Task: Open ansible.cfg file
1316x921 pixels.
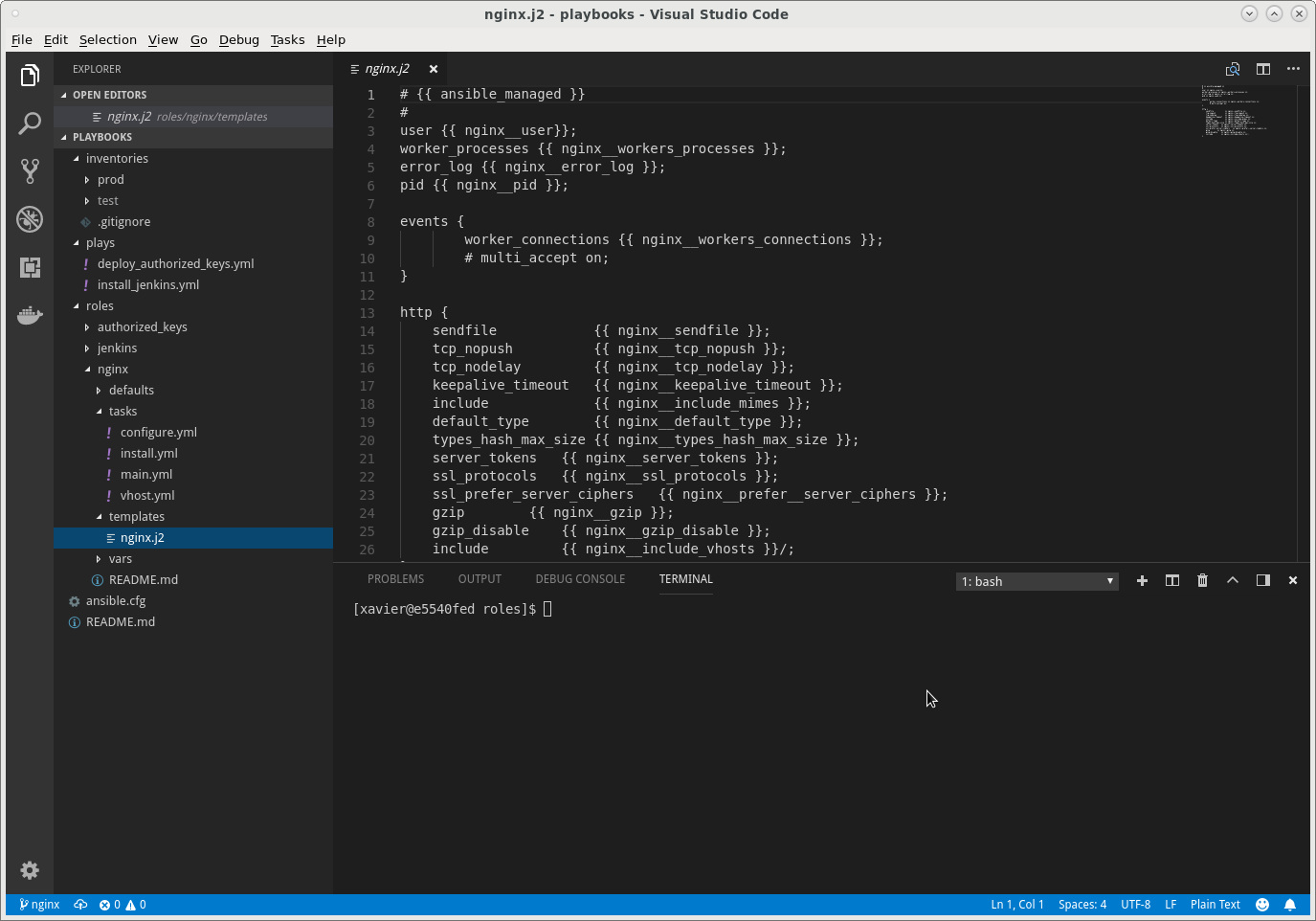Action: 193,601
